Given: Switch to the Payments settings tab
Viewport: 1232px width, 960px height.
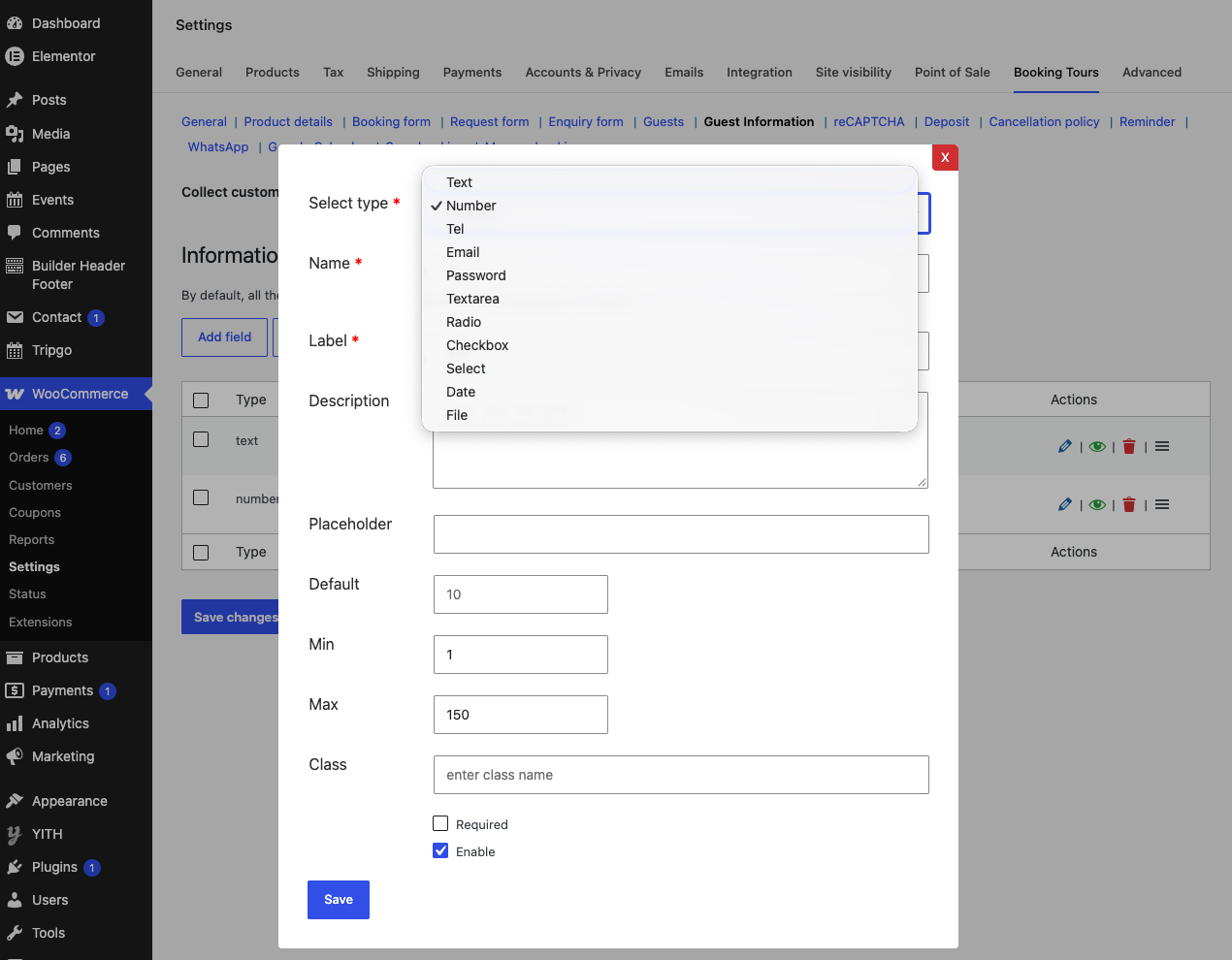Looking at the screenshot, I should 472,73.
